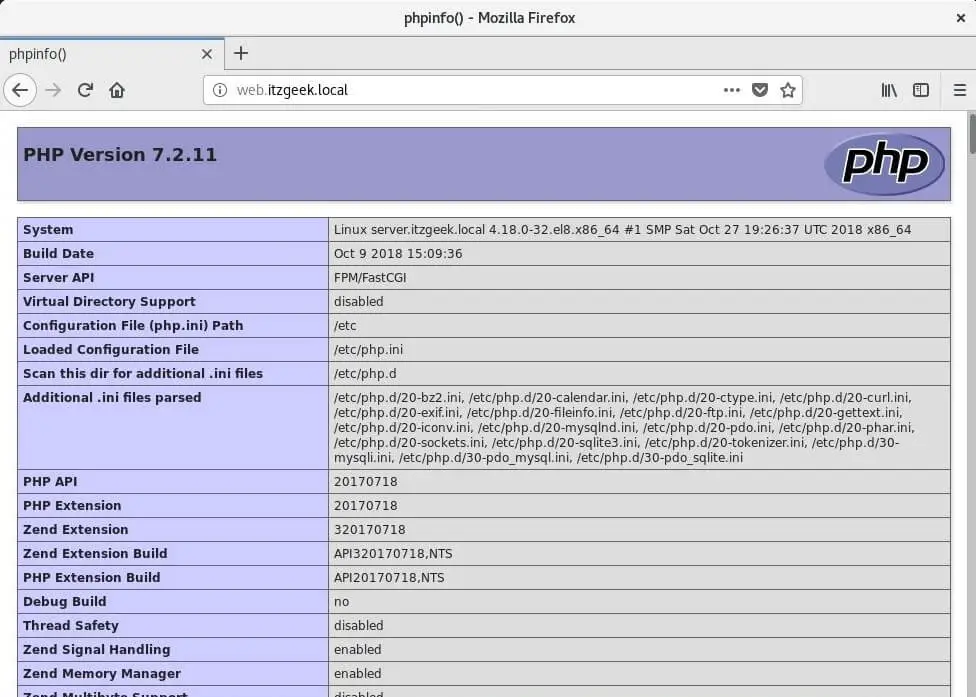Viewport: 976px width, 697px height.
Task: Select disabled value for Thread Safety
Action: 359,625
